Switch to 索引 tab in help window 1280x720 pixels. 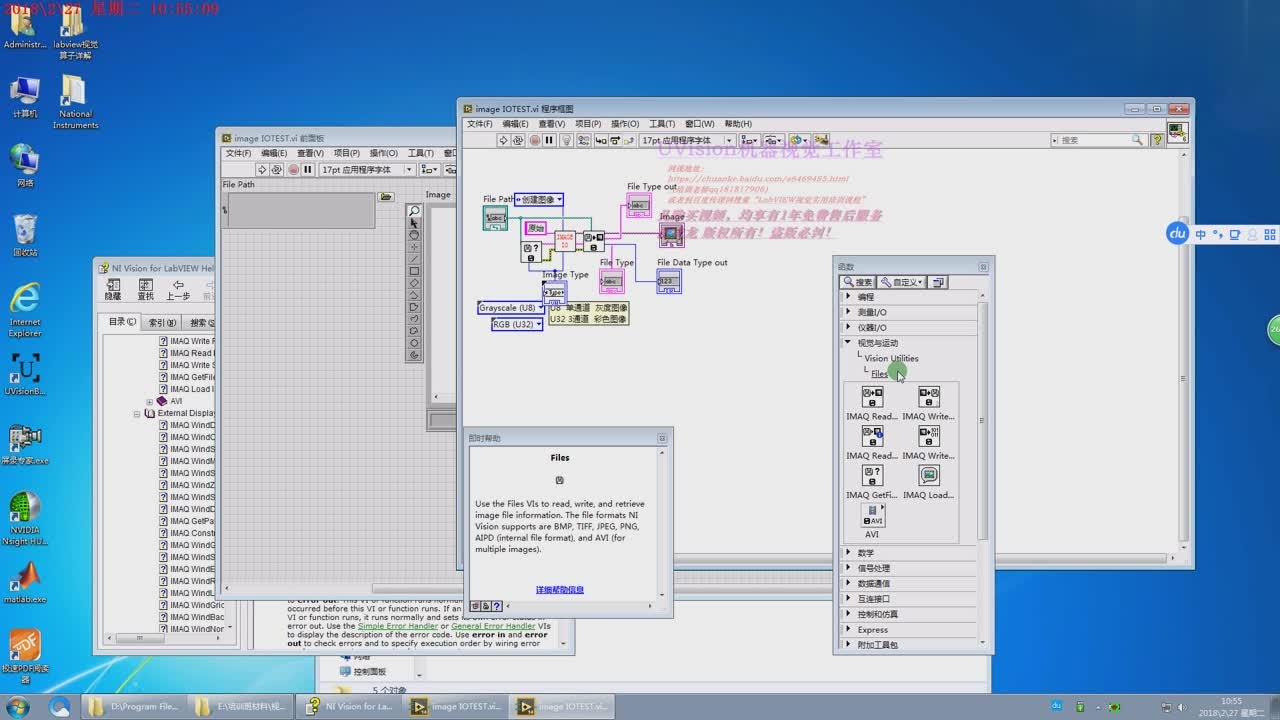click(x=163, y=322)
